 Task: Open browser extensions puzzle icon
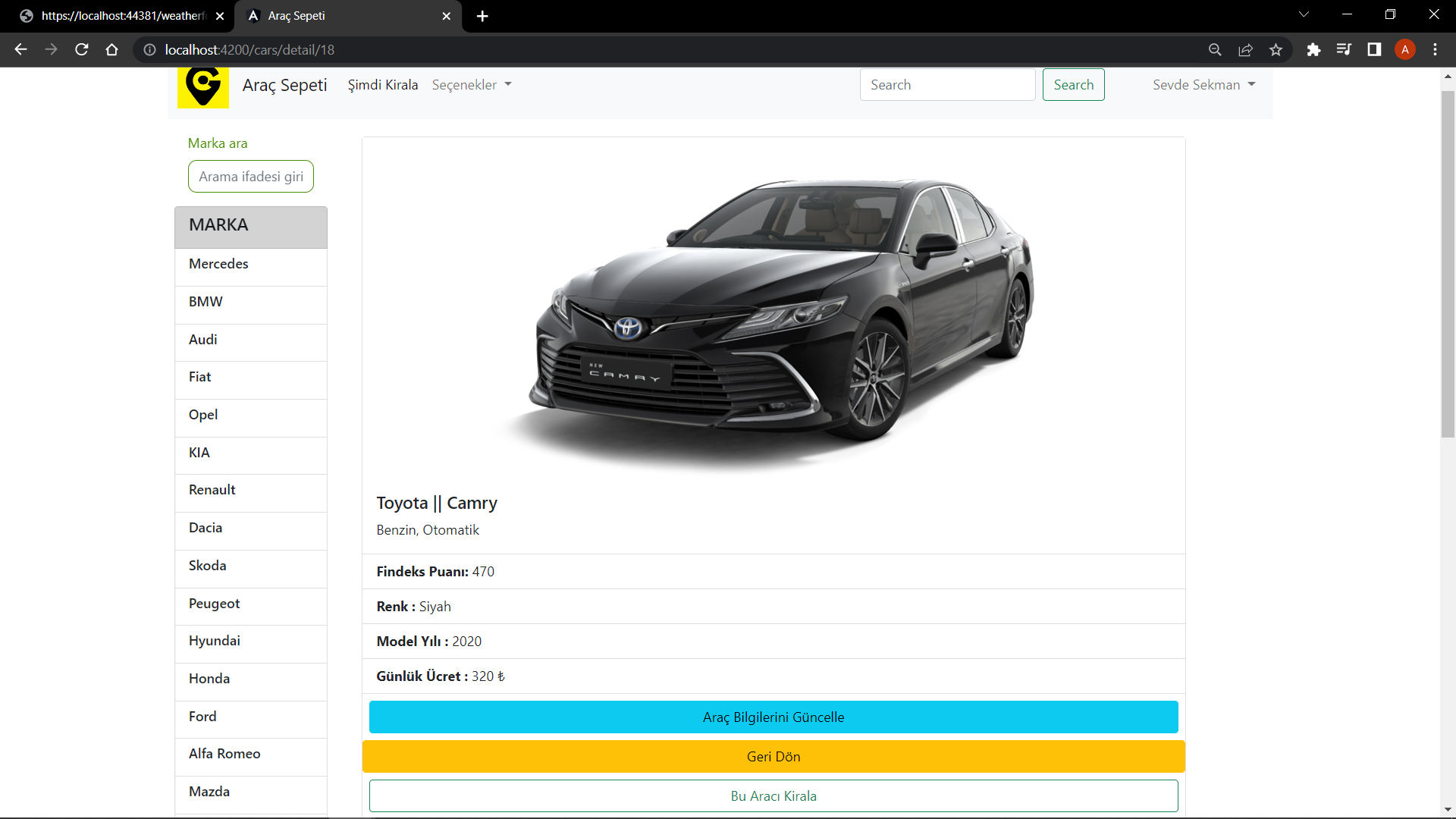click(x=1313, y=50)
